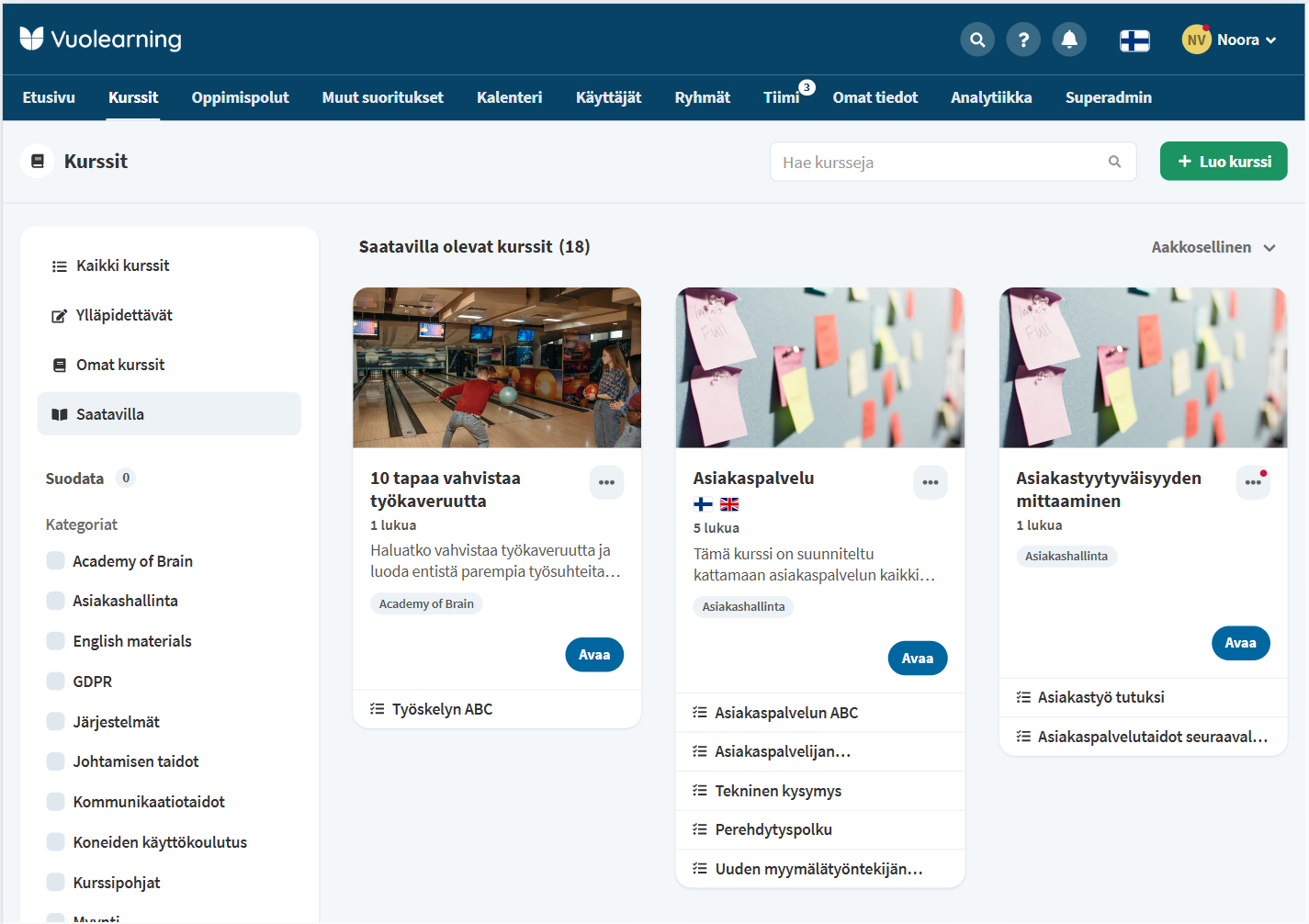Click sticky notes thumbnail of Asiakaspalvelu
This screenshot has height=924, width=1309.
tap(820, 367)
